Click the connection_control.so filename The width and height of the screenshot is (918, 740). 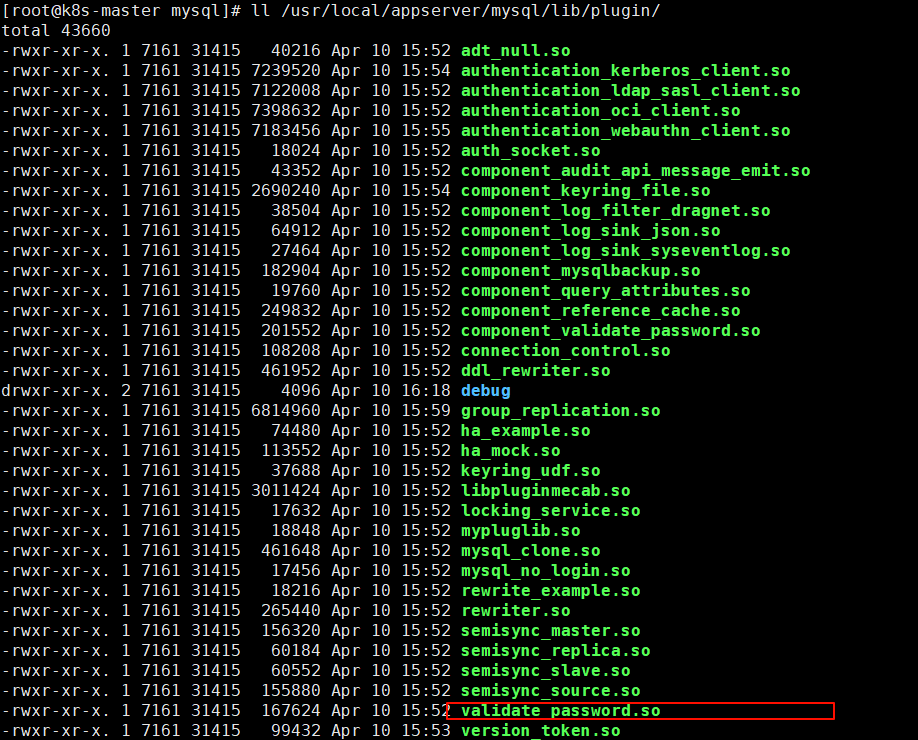tap(565, 351)
